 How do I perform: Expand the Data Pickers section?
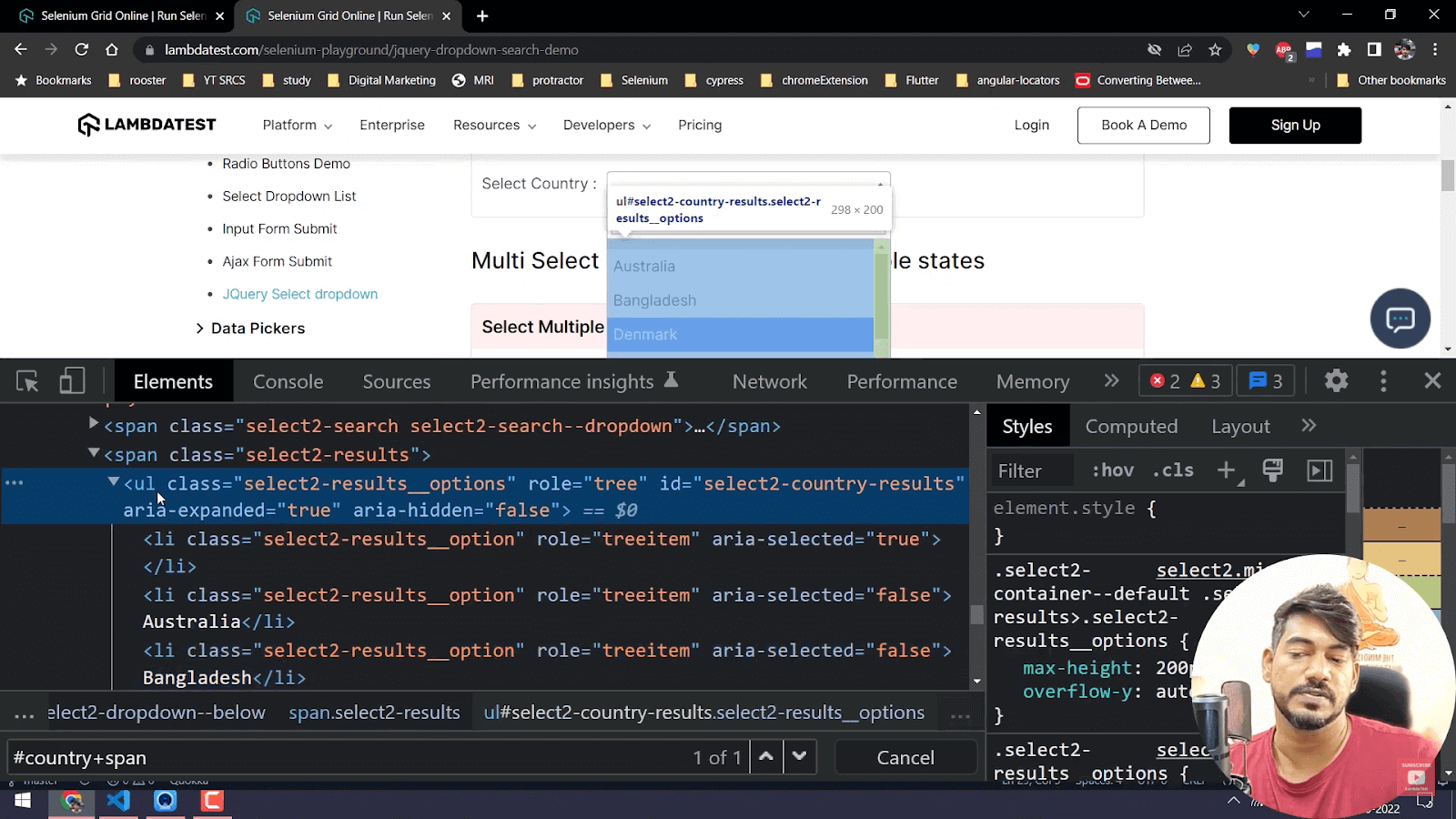250,329
